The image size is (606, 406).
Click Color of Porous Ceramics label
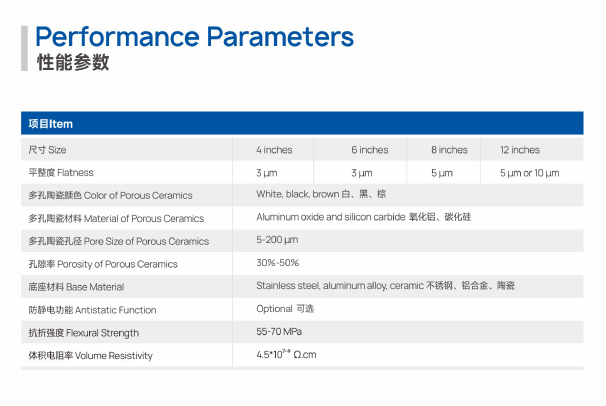(138, 195)
